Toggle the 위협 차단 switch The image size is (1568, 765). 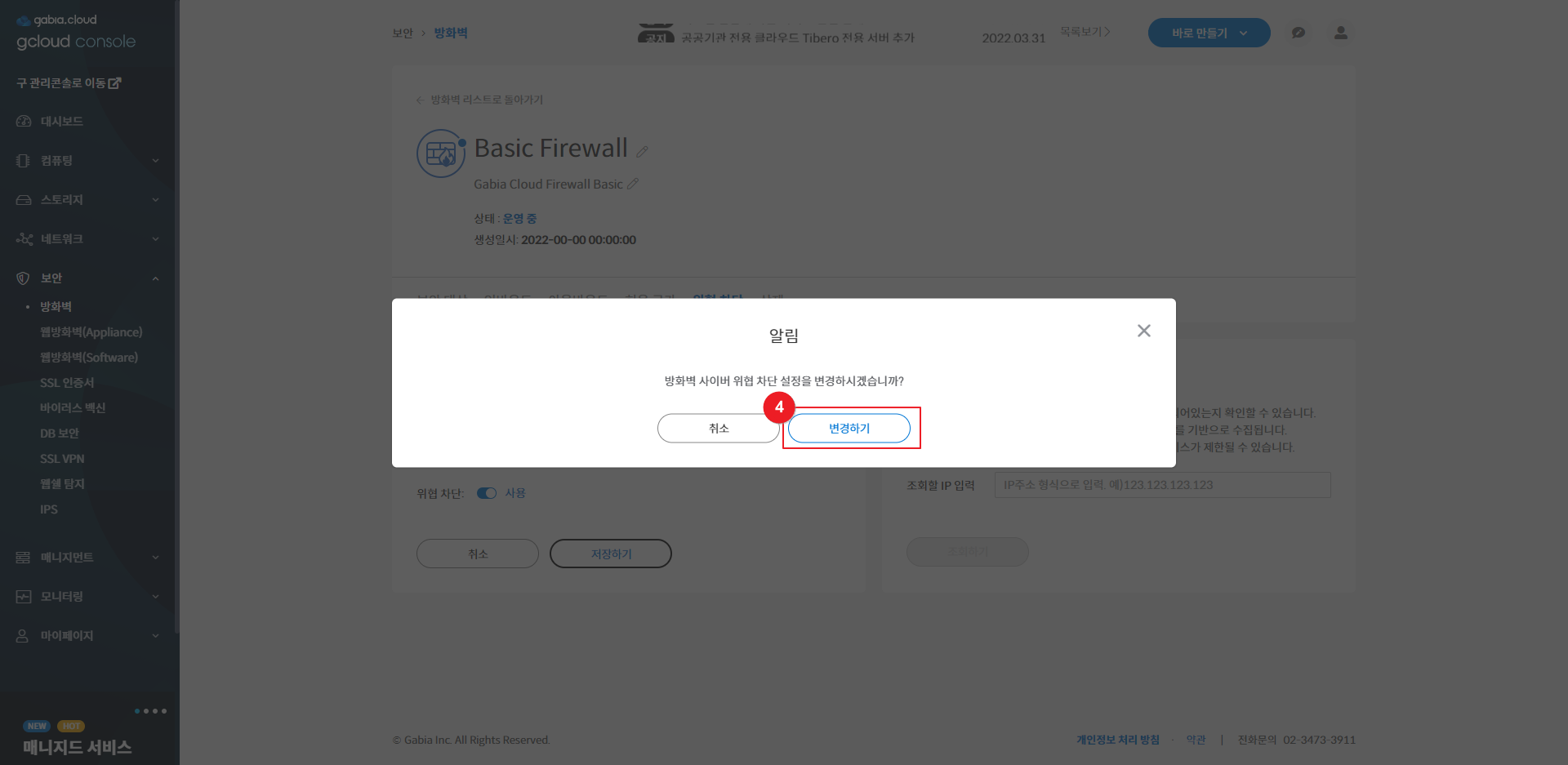point(487,493)
